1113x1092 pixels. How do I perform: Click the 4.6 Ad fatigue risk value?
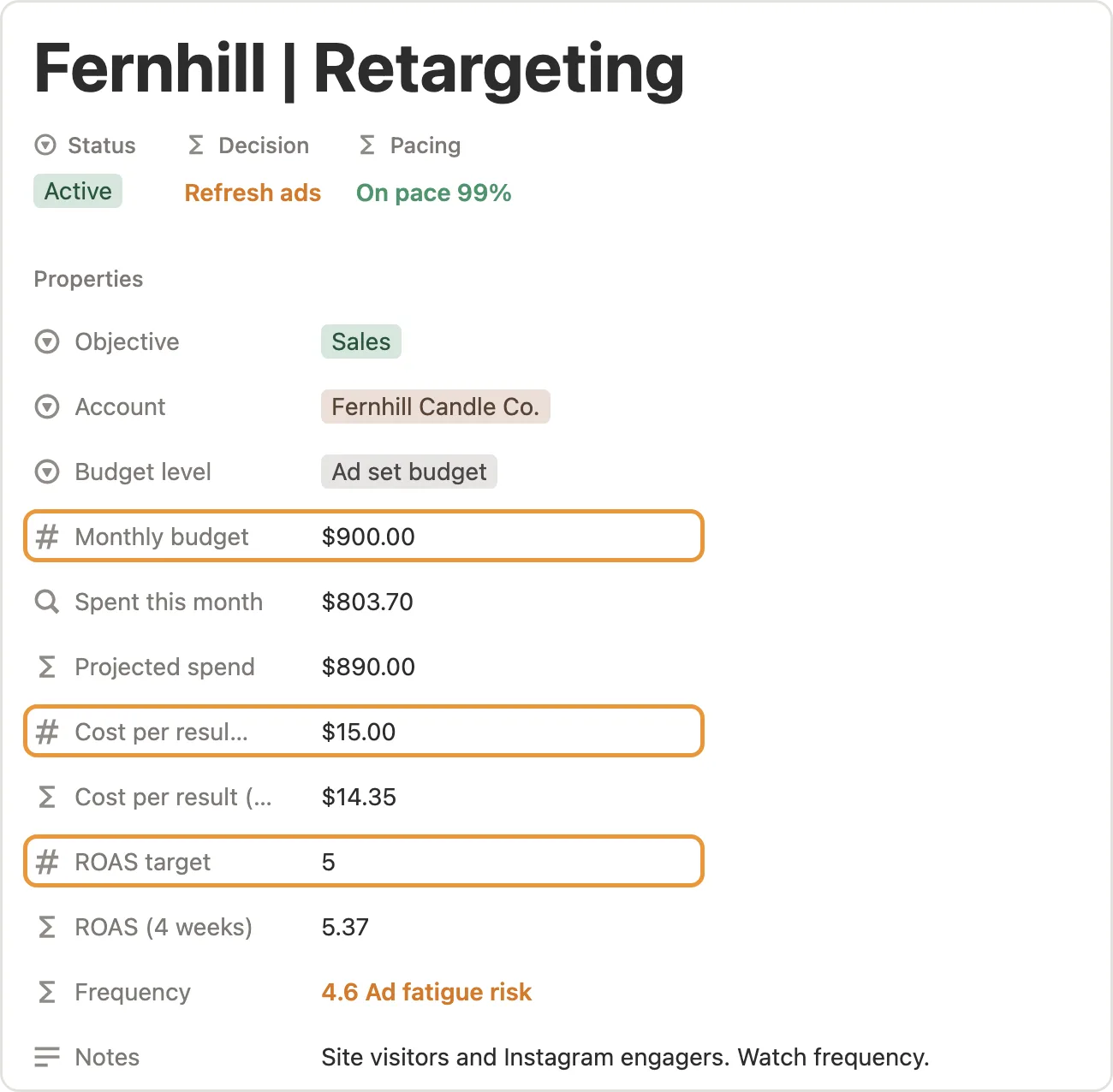point(426,993)
